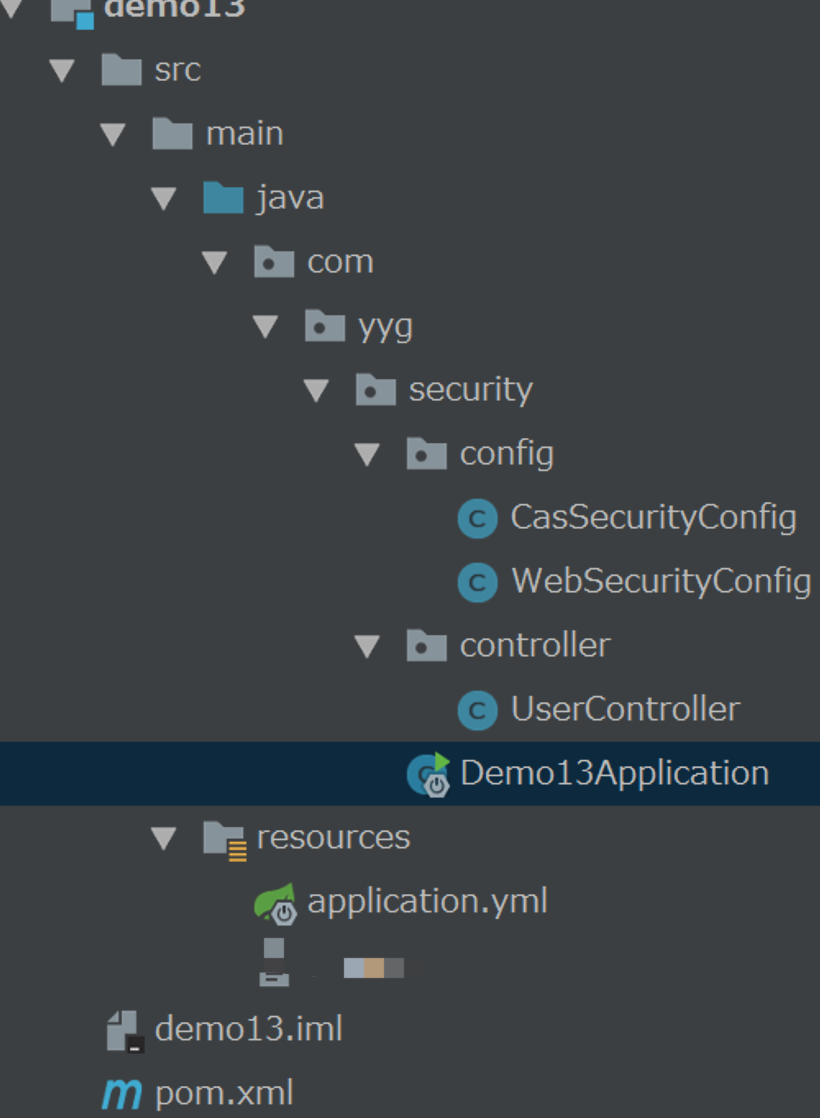
Task: Collapse the main folder
Action: point(113,134)
